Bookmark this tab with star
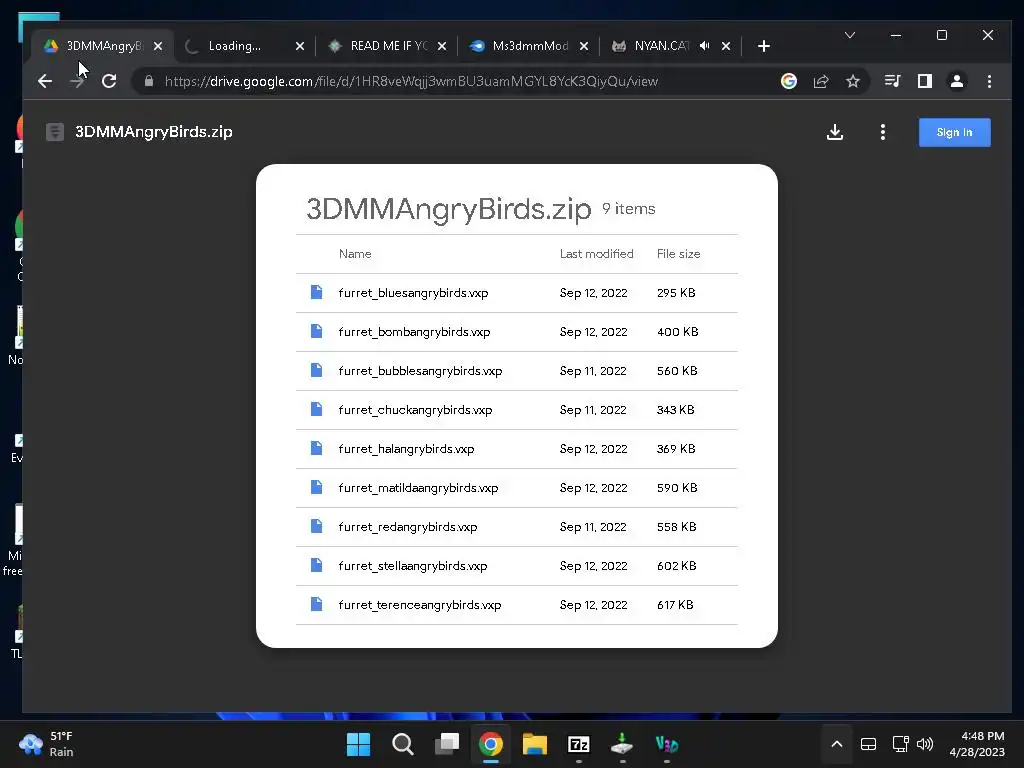1024x768 pixels. click(x=852, y=81)
